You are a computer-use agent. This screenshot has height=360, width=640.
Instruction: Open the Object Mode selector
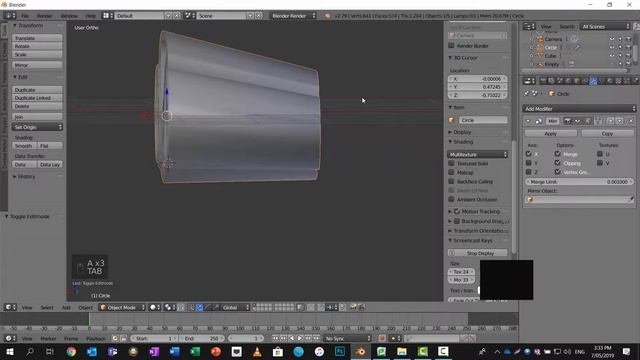(x=122, y=307)
